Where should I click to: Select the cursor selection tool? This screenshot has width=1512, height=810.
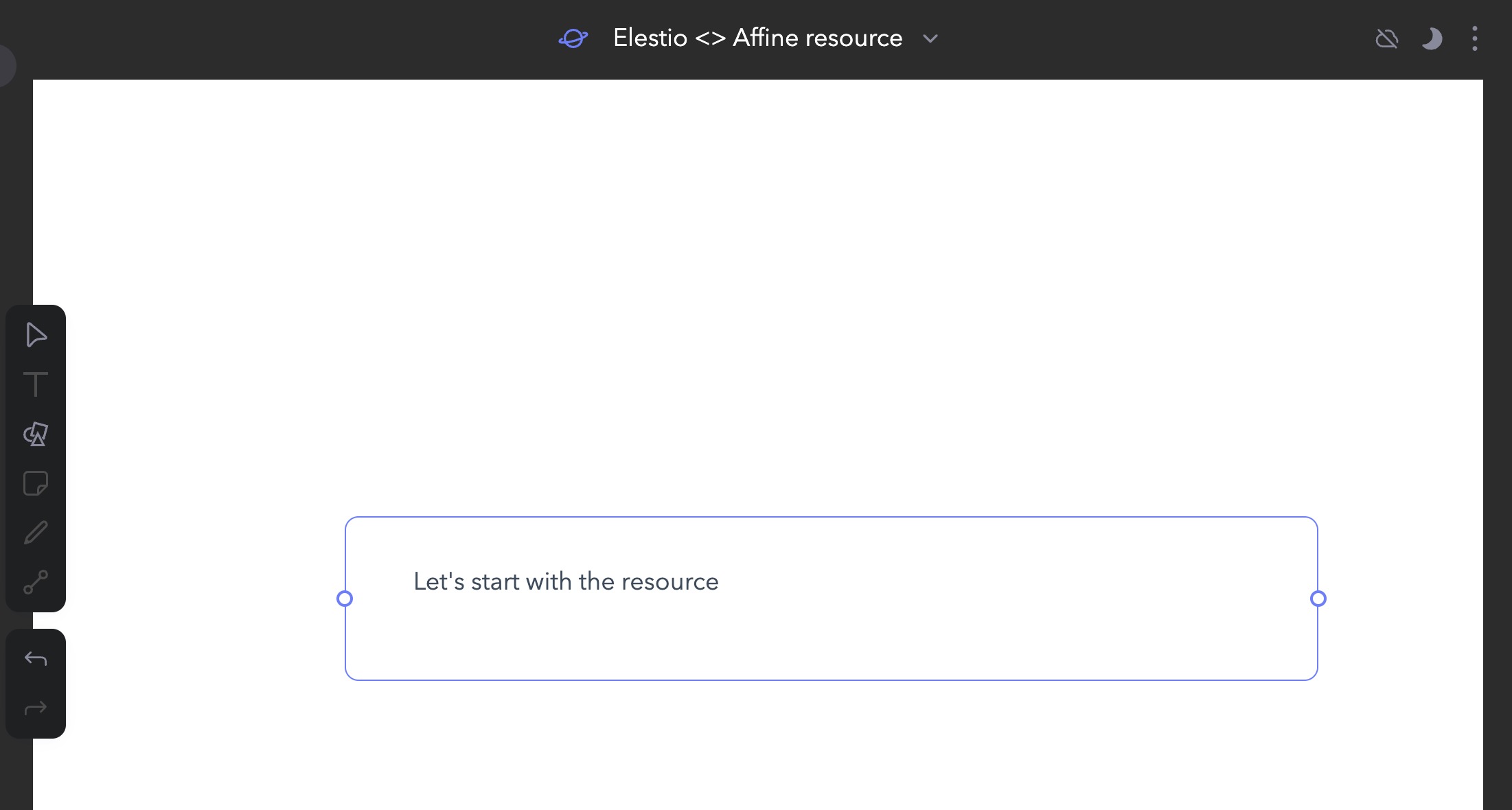pyautogui.click(x=36, y=335)
